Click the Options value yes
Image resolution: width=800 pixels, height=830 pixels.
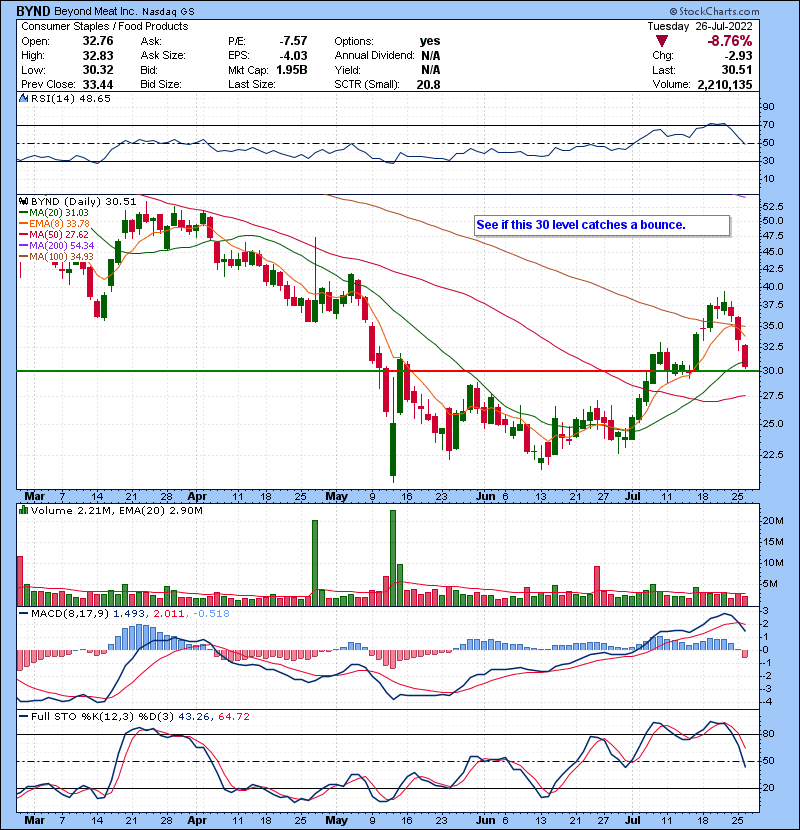point(429,41)
